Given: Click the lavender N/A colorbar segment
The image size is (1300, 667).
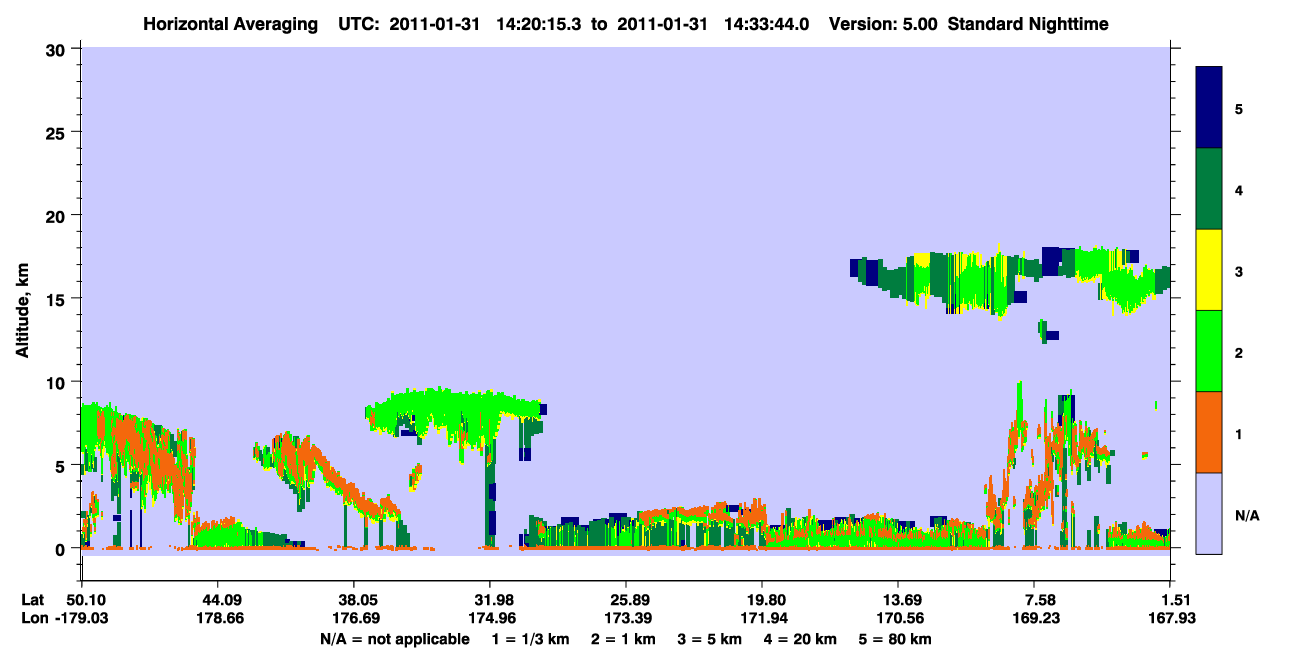Looking at the screenshot, I should [x=1209, y=513].
